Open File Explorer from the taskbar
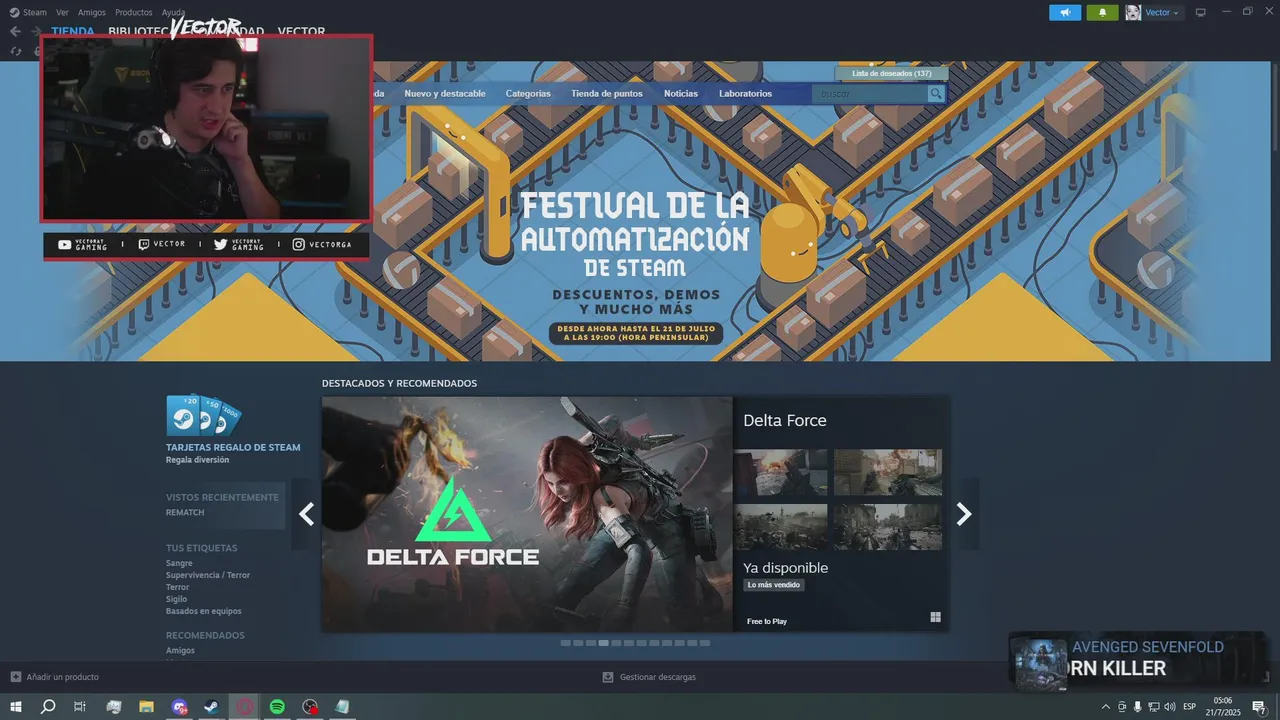Screen dimensions: 1280x720 [x=146, y=707]
